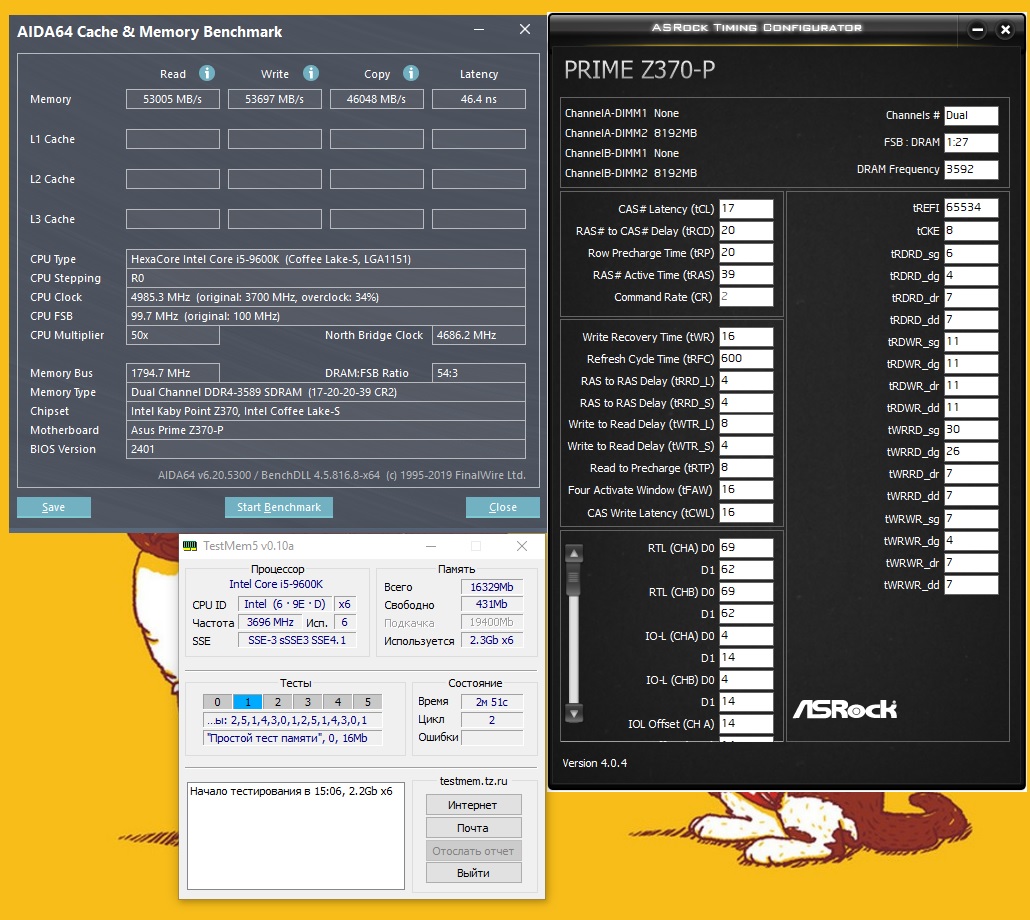Click the Memory Latency result 46.4 ns
Screen dimensions: 1030x920
click(x=479, y=99)
